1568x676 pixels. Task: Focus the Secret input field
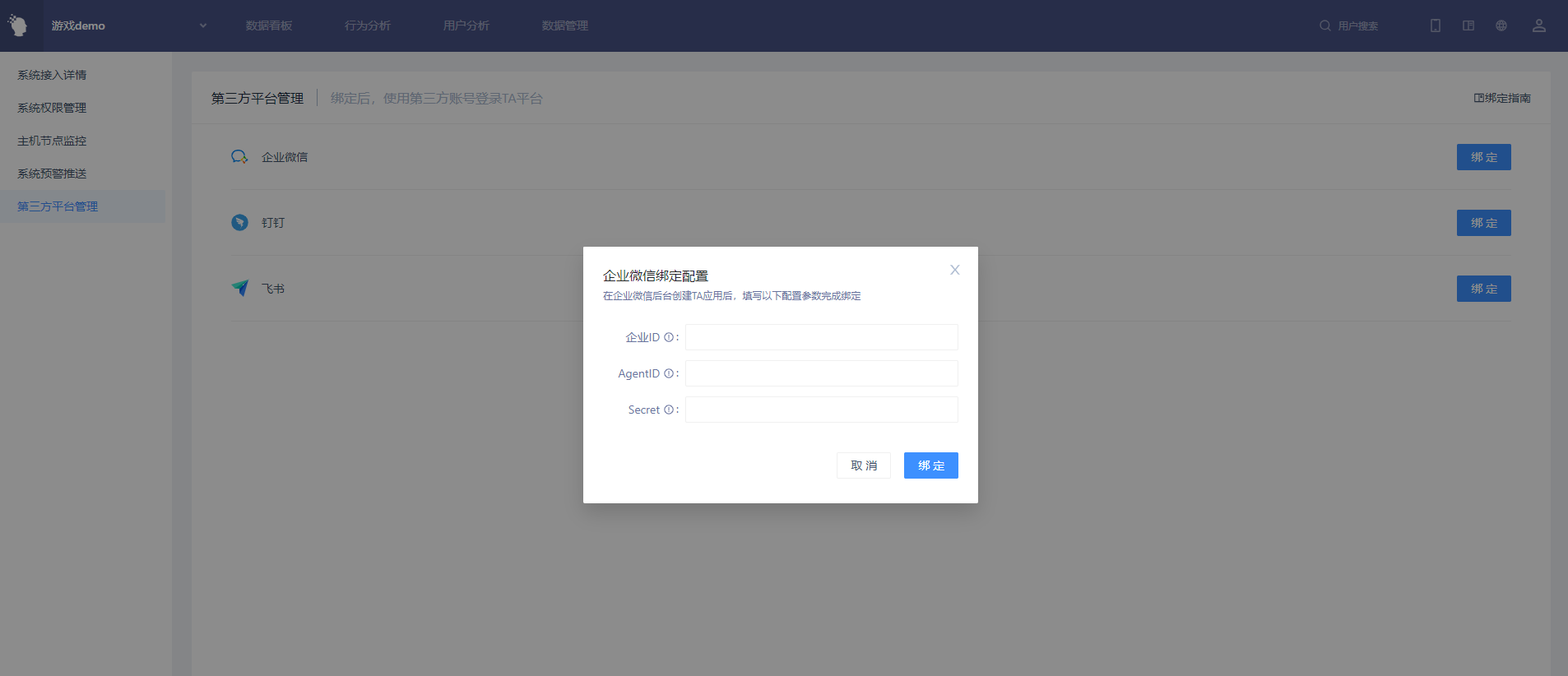[x=821, y=410]
